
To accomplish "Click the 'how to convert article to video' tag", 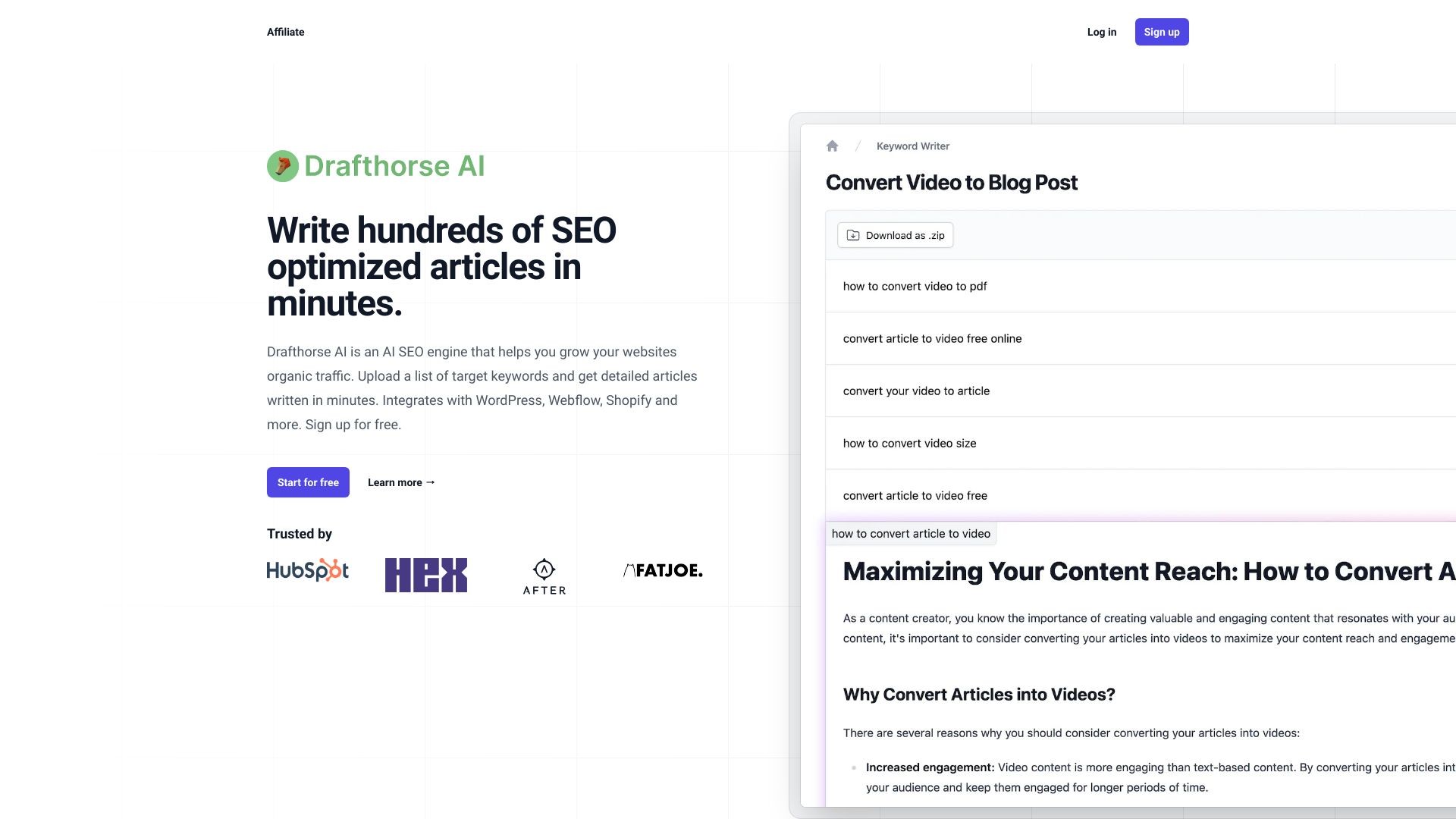I will point(911,534).
